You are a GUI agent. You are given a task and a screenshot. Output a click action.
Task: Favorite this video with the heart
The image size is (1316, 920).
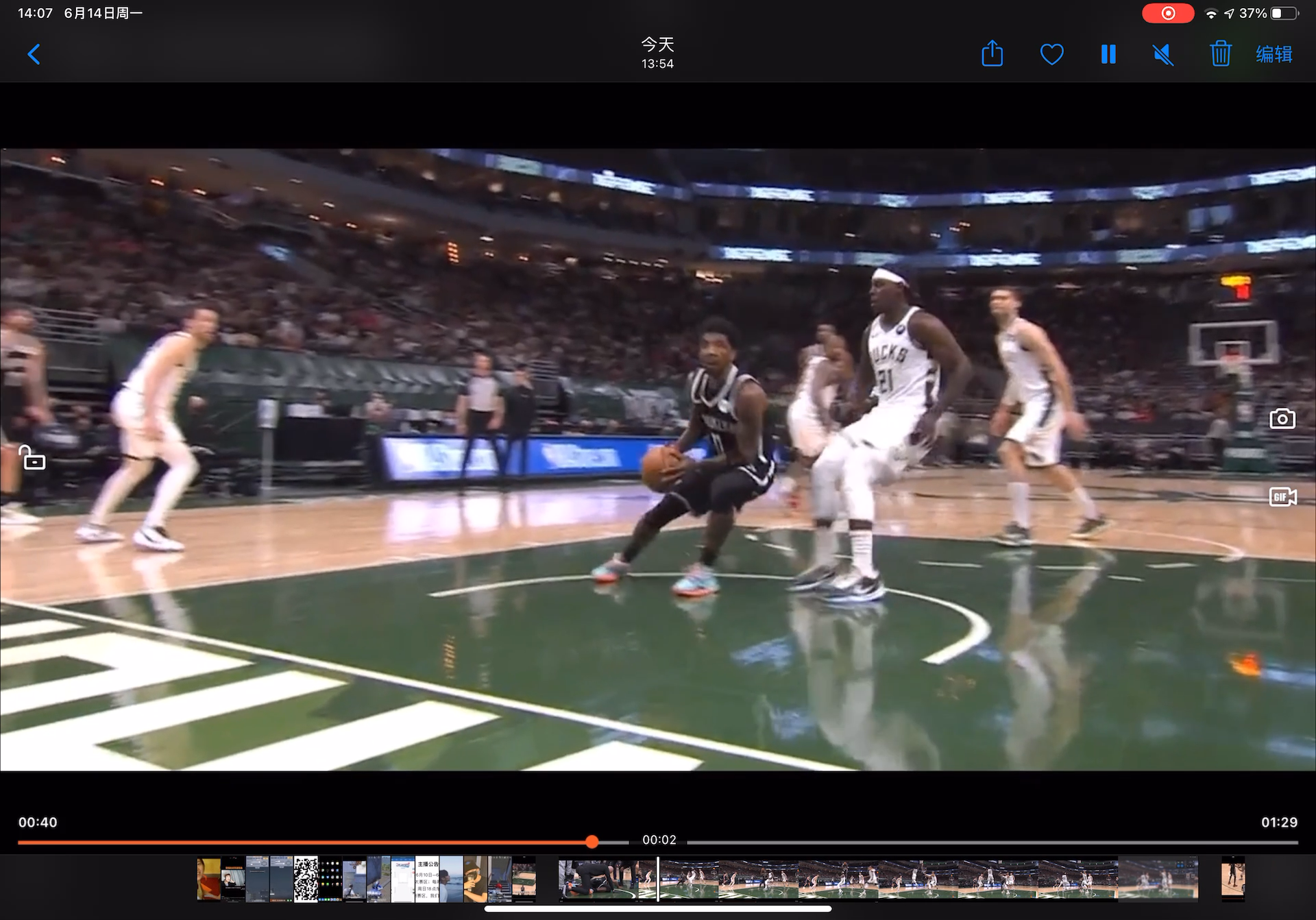[1051, 54]
